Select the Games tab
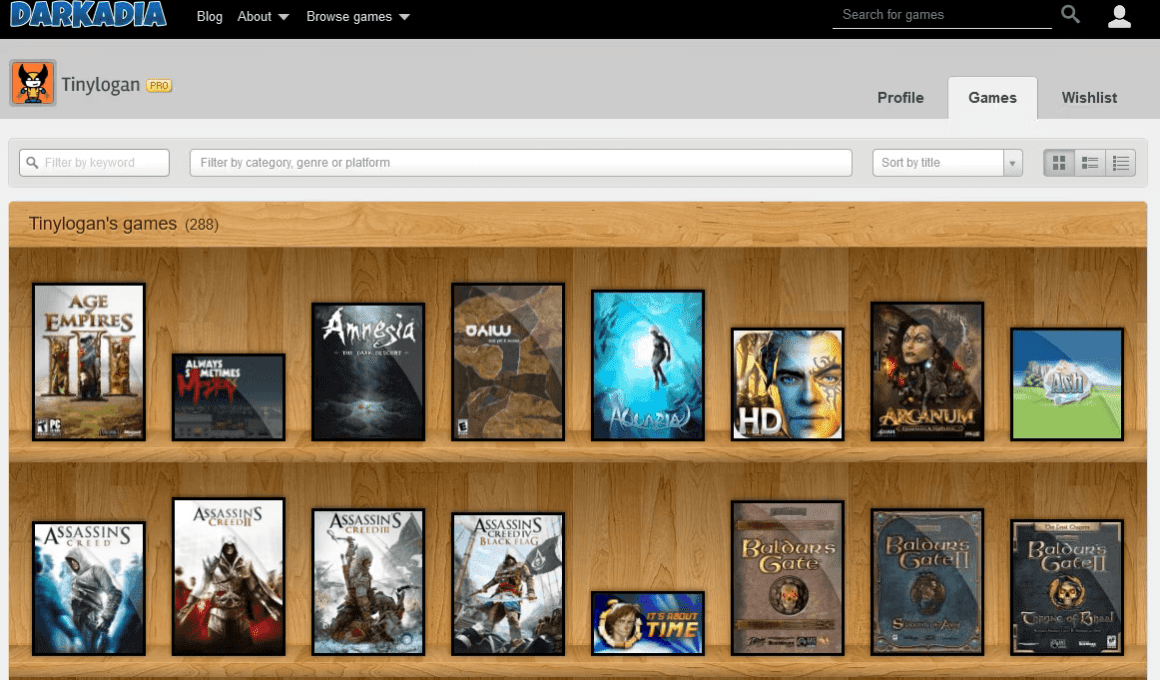 [x=992, y=98]
